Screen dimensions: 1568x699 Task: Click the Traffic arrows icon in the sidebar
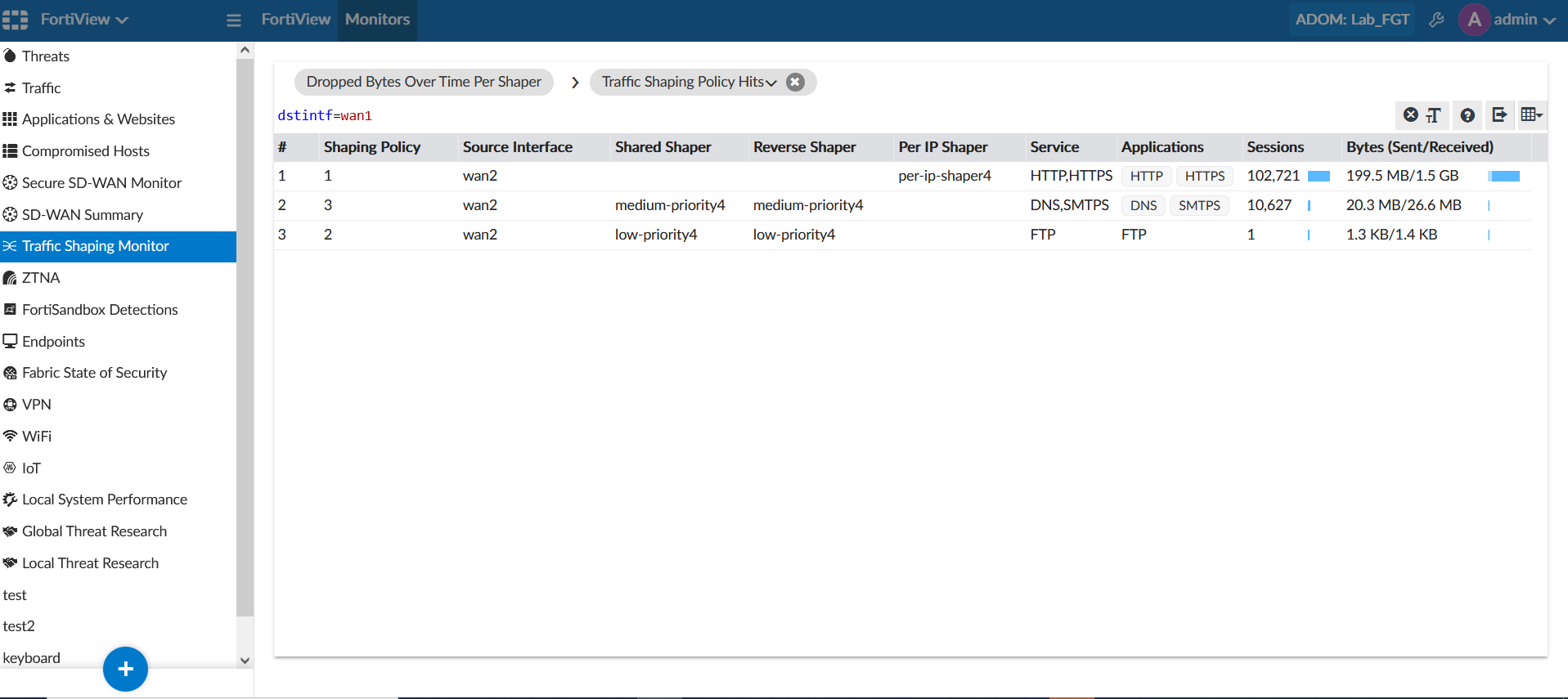click(10, 87)
